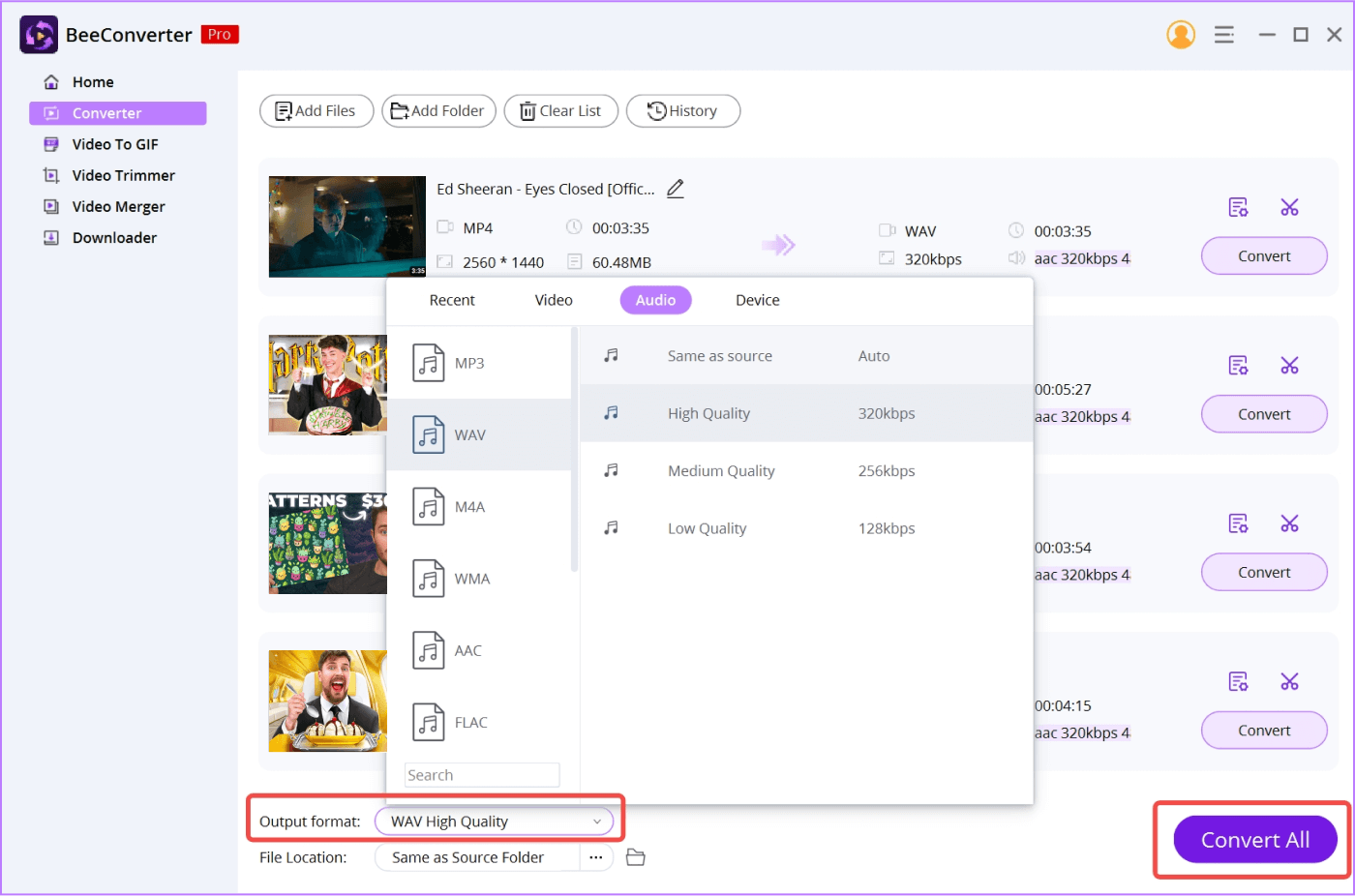
Task: Click the Add Files button
Action: (316, 111)
